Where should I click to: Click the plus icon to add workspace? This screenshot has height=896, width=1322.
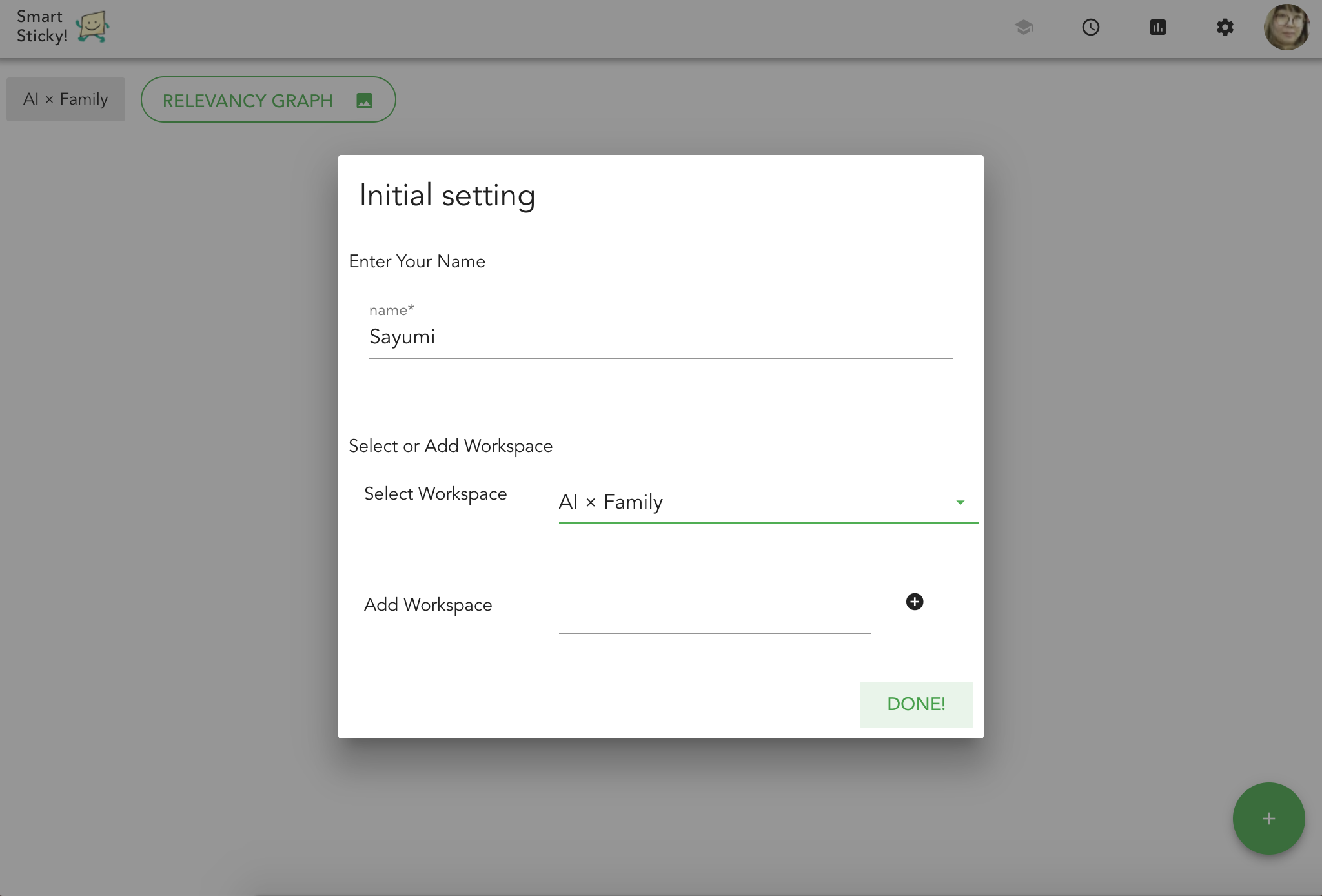[914, 602]
